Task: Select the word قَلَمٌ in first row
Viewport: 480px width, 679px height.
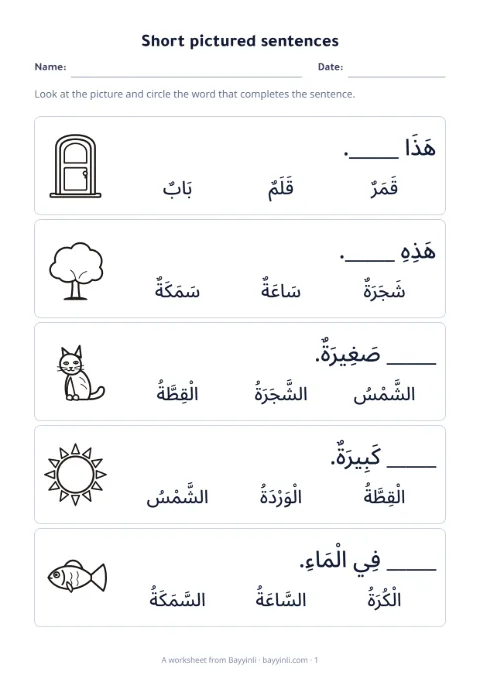Action: 281,188
